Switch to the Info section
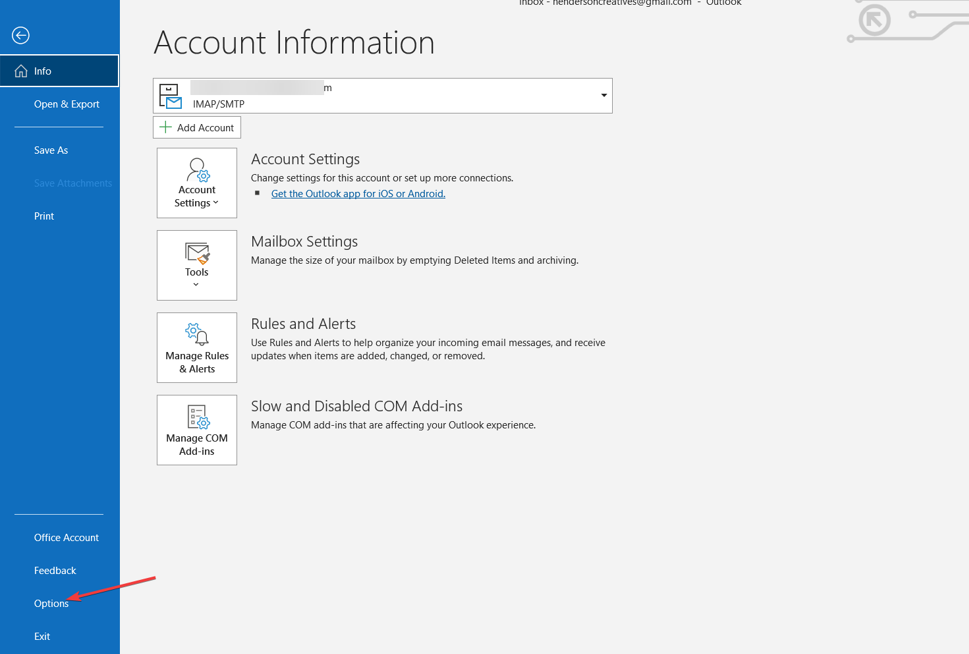The width and height of the screenshot is (969, 654). pyautogui.click(x=41, y=70)
